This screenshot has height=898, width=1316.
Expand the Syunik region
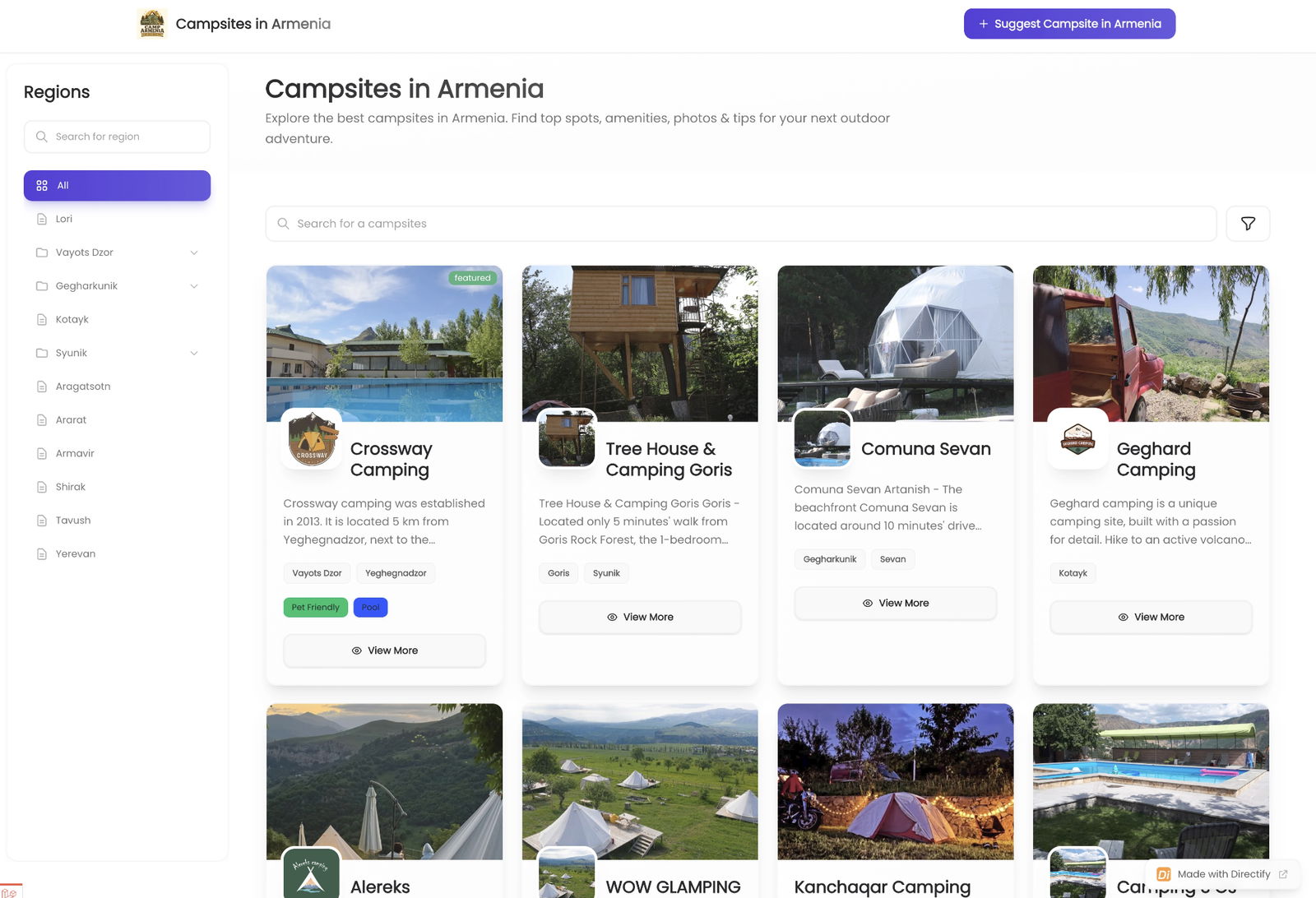(x=194, y=352)
